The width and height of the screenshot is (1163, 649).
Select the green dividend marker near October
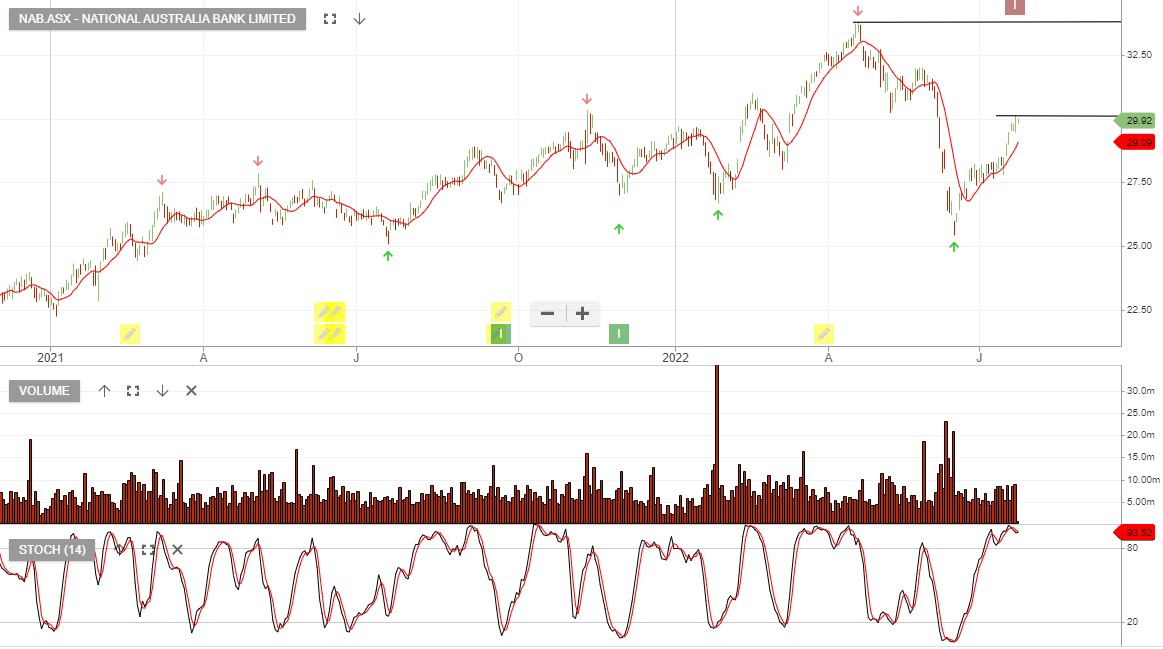click(x=499, y=334)
